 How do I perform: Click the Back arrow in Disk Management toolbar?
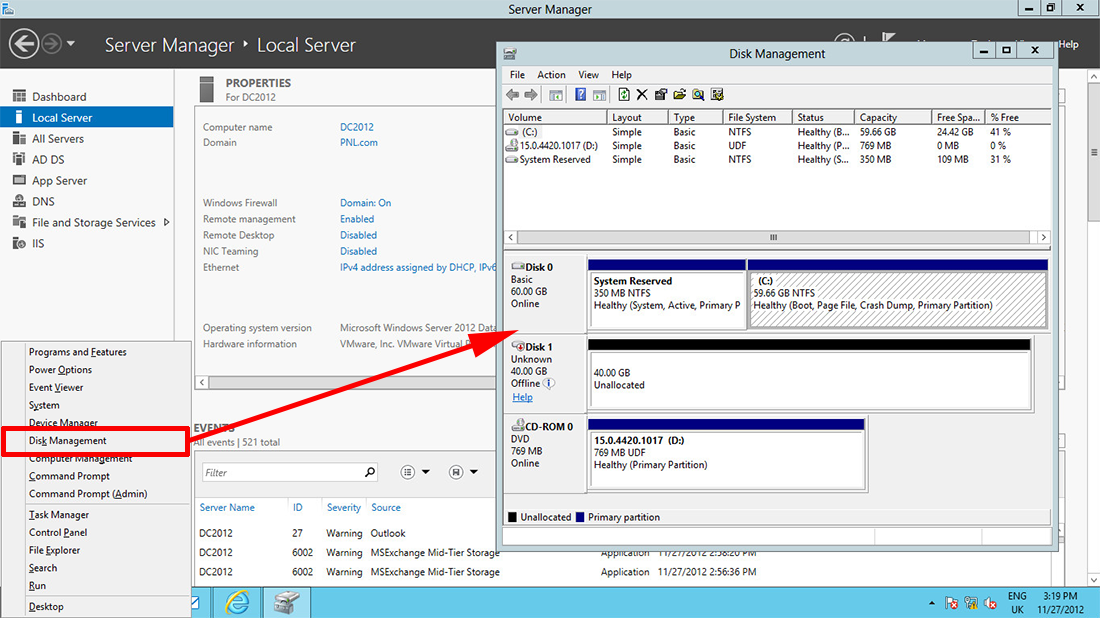coord(513,95)
